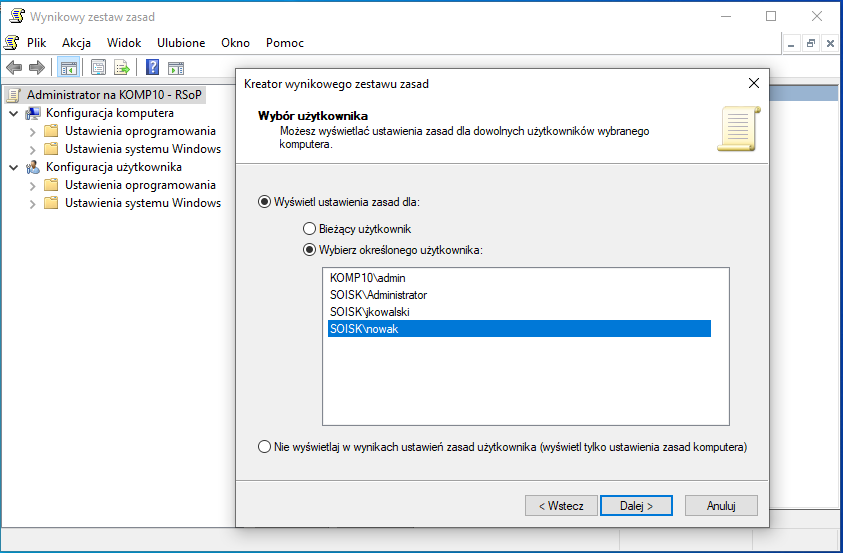The height and width of the screenshot is (553, 843).
Task: Open the Widok menu
Action: [124, 43]
